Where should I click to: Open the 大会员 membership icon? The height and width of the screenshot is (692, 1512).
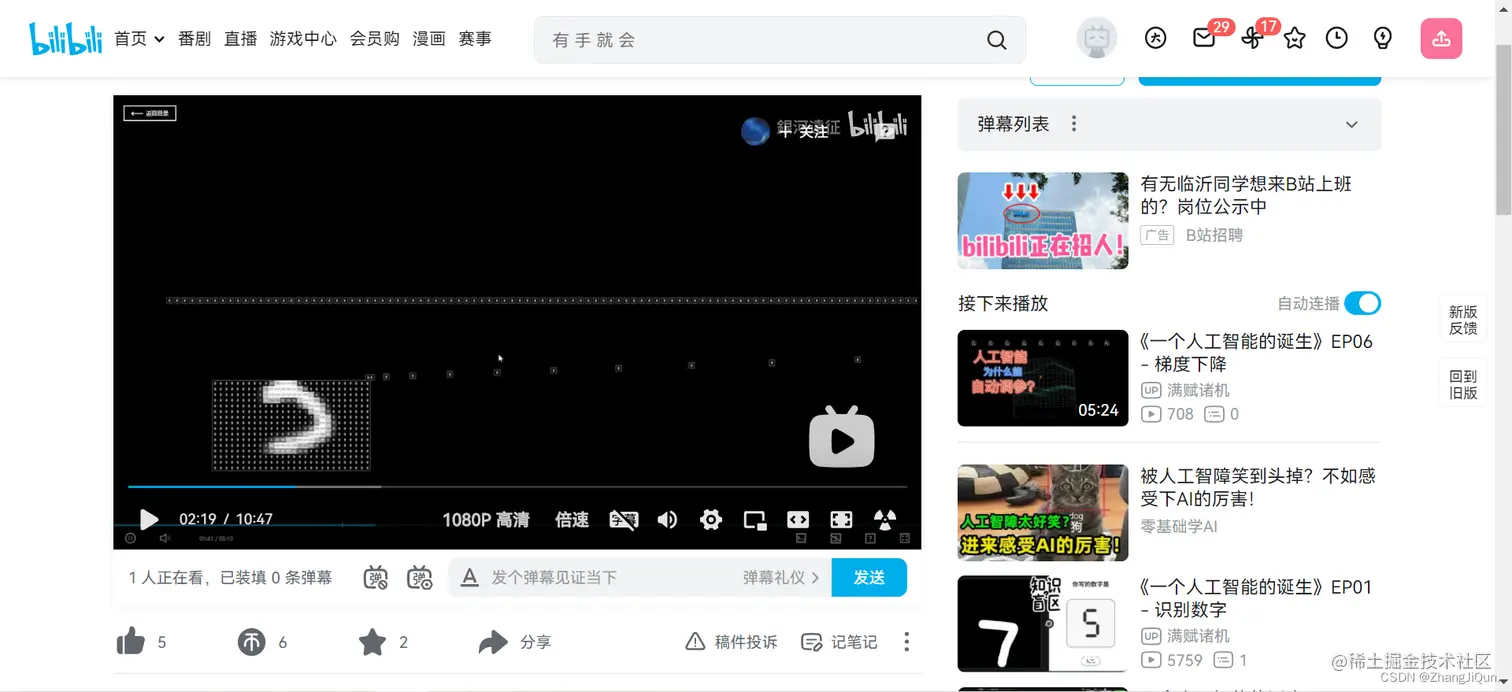point(1155,39)
